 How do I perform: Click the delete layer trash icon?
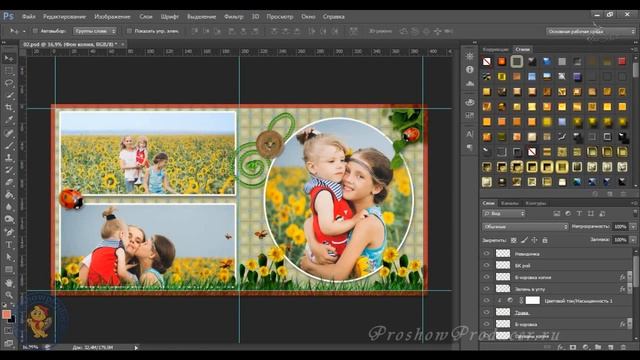click(623, 347)
